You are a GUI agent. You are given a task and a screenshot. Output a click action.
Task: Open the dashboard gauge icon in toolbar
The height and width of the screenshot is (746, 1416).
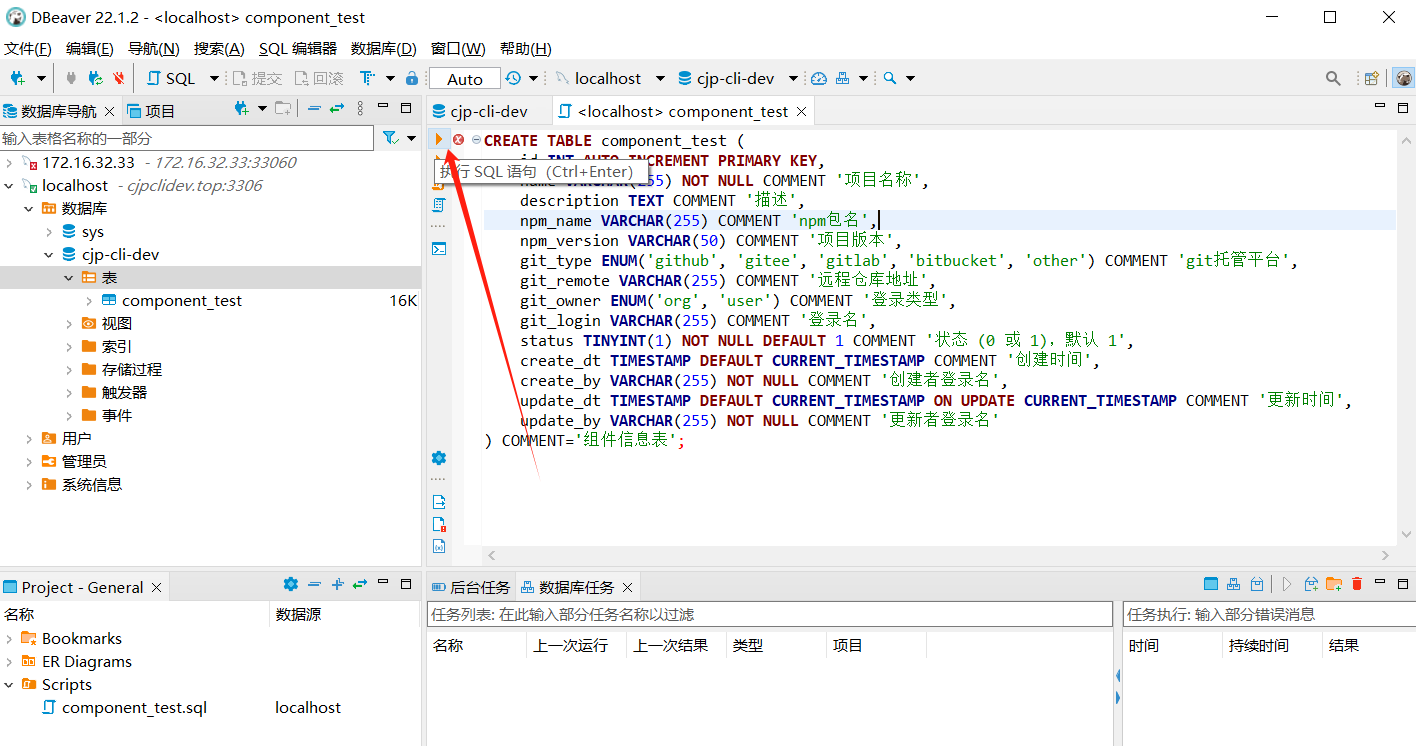pyautogui.click(x=819, y=78)
